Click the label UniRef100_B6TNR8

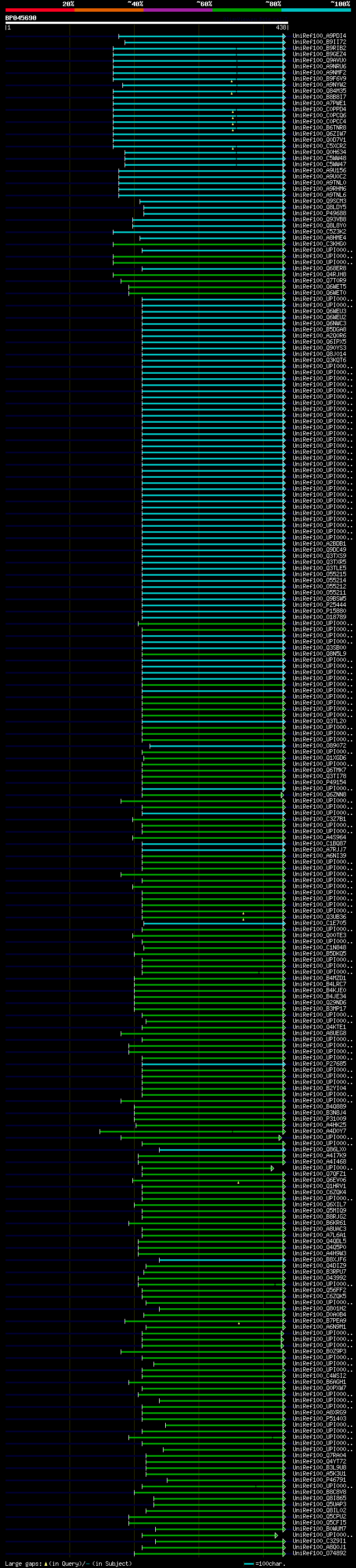319,128
